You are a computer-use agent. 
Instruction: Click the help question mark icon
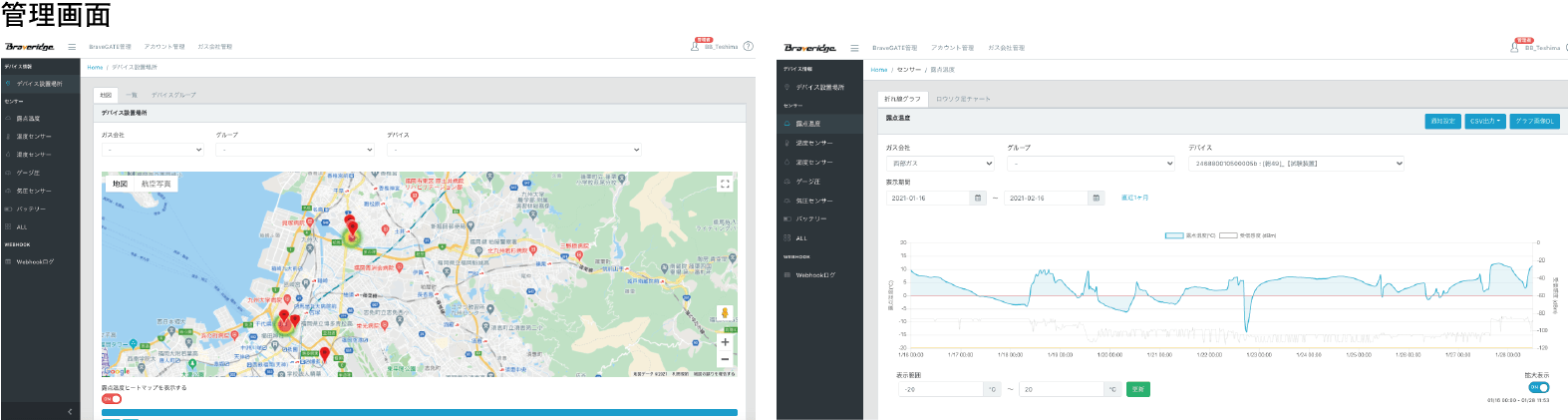[748, 46]
